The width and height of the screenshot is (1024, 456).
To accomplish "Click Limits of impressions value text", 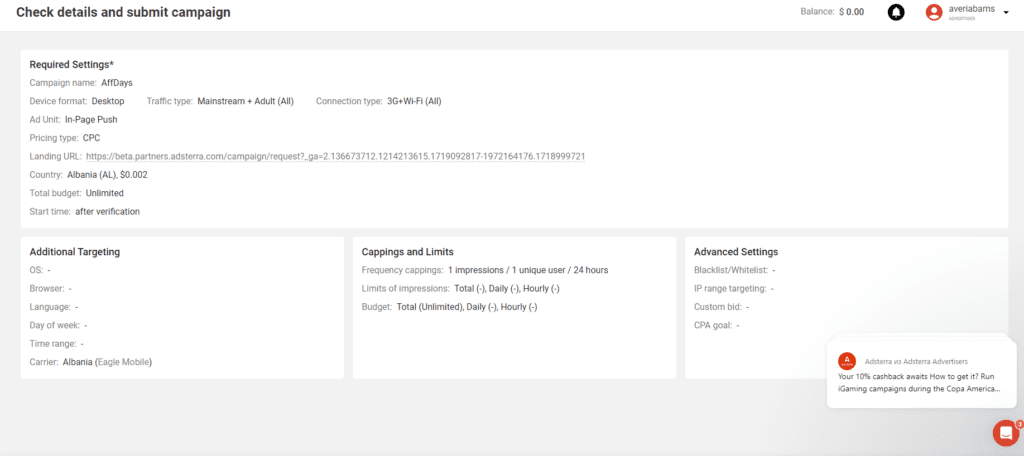I will (x=507, y=288).
